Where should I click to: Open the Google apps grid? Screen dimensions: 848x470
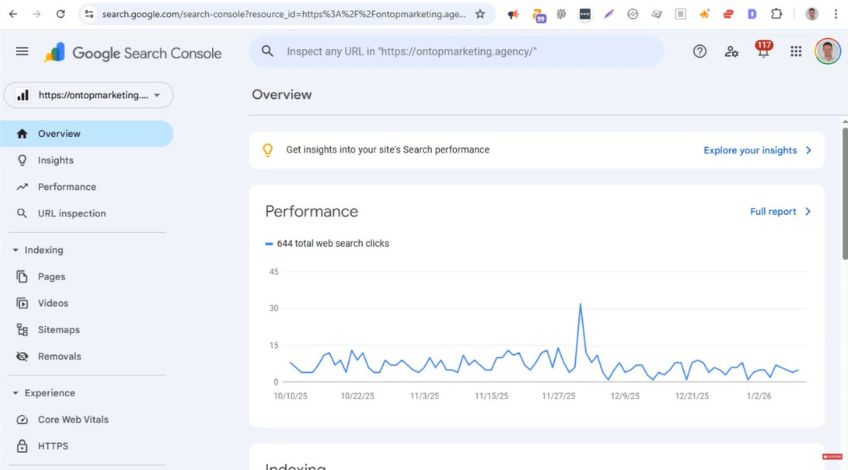click(796, 52)
